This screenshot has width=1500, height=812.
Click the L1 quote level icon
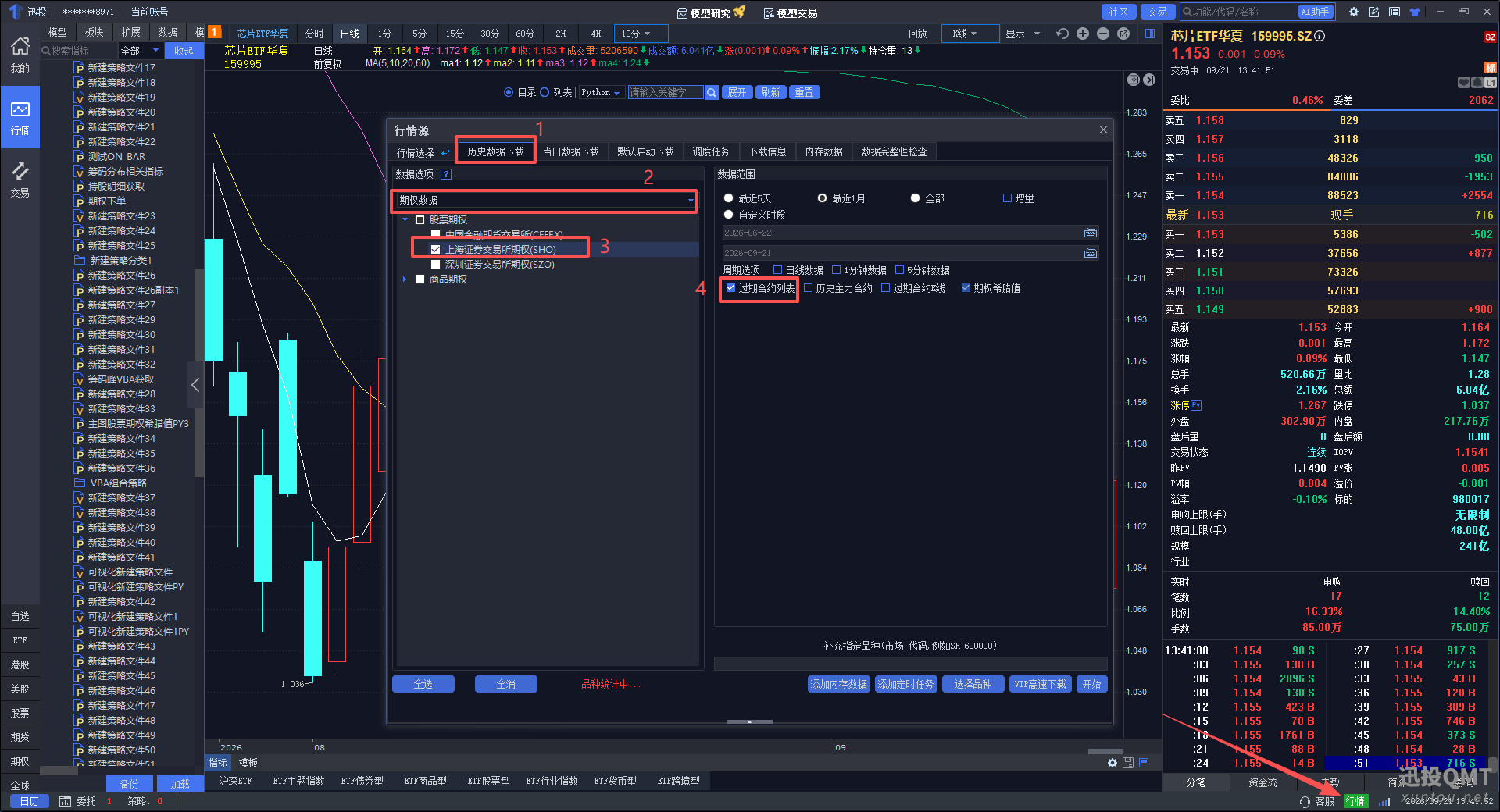(1491, 82)
